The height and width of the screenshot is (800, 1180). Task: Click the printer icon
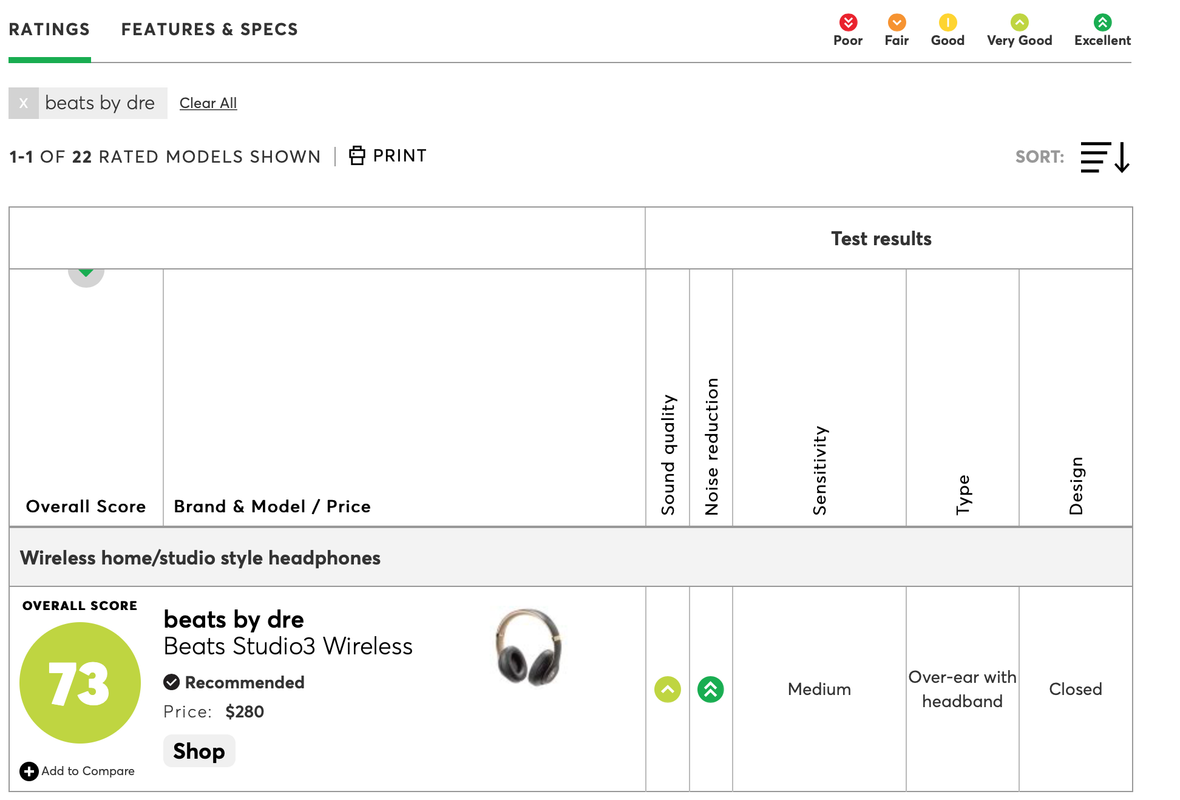(x=357, y=156)
